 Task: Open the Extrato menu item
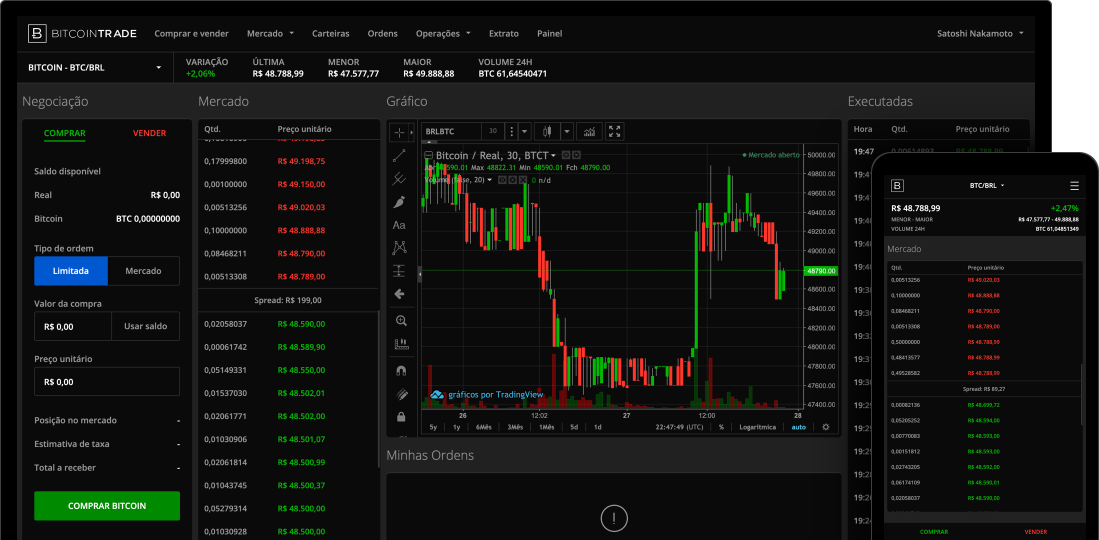[x=504, y=33]
